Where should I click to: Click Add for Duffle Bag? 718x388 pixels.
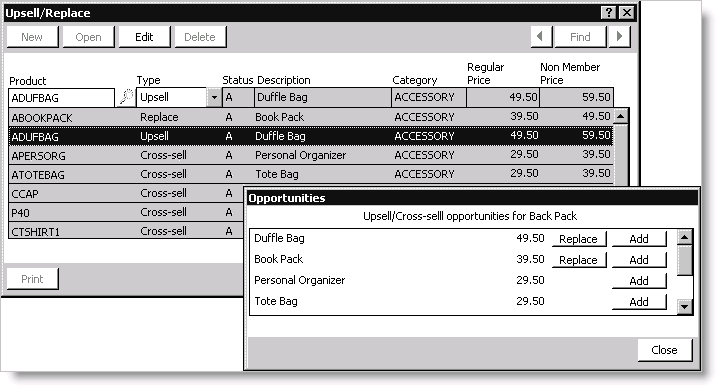tap(639, 239)
